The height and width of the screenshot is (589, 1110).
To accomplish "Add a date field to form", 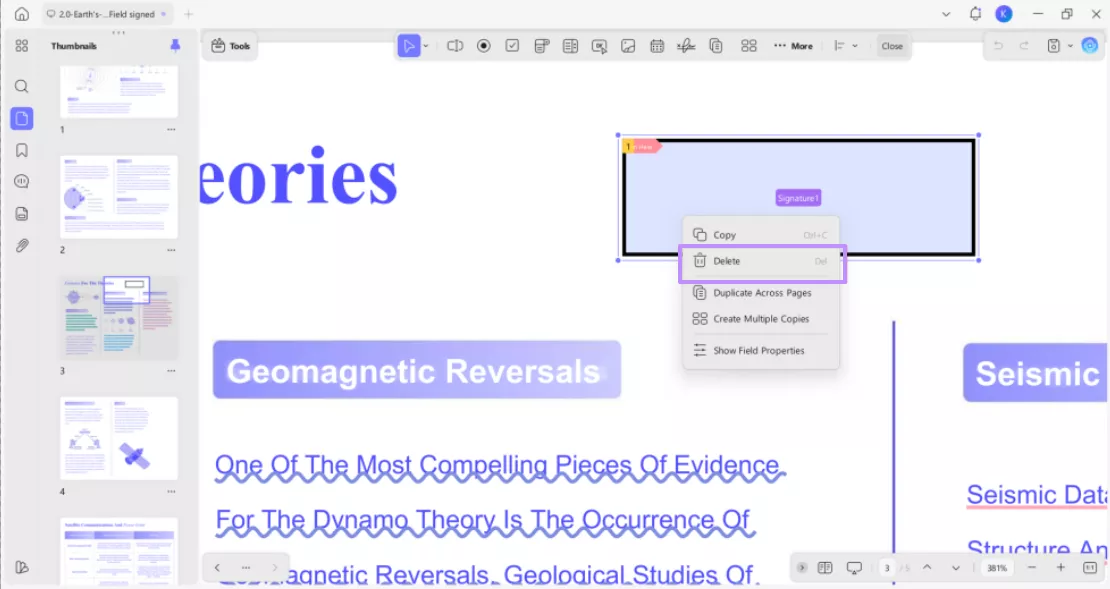I will click(657, 46).
